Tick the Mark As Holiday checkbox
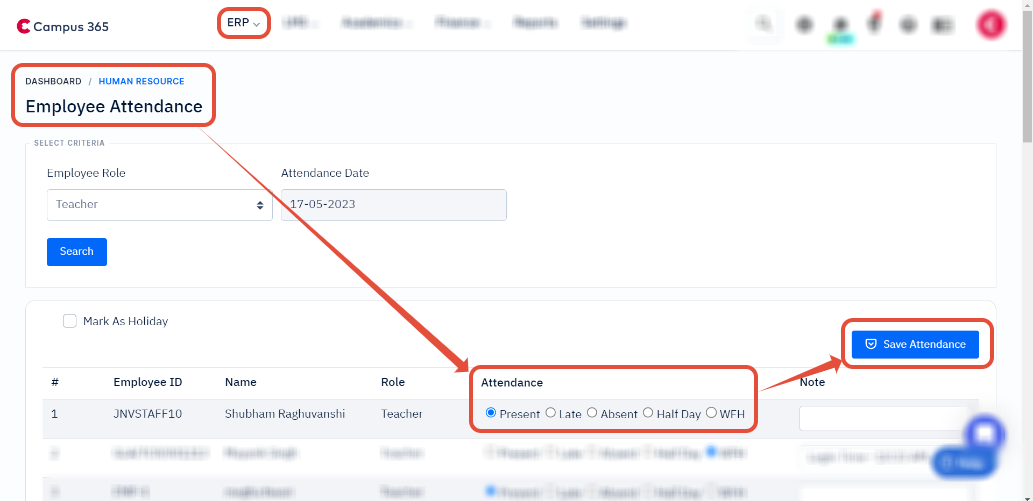The height and width of the screenshot is (501, 1033). [70, 321]
